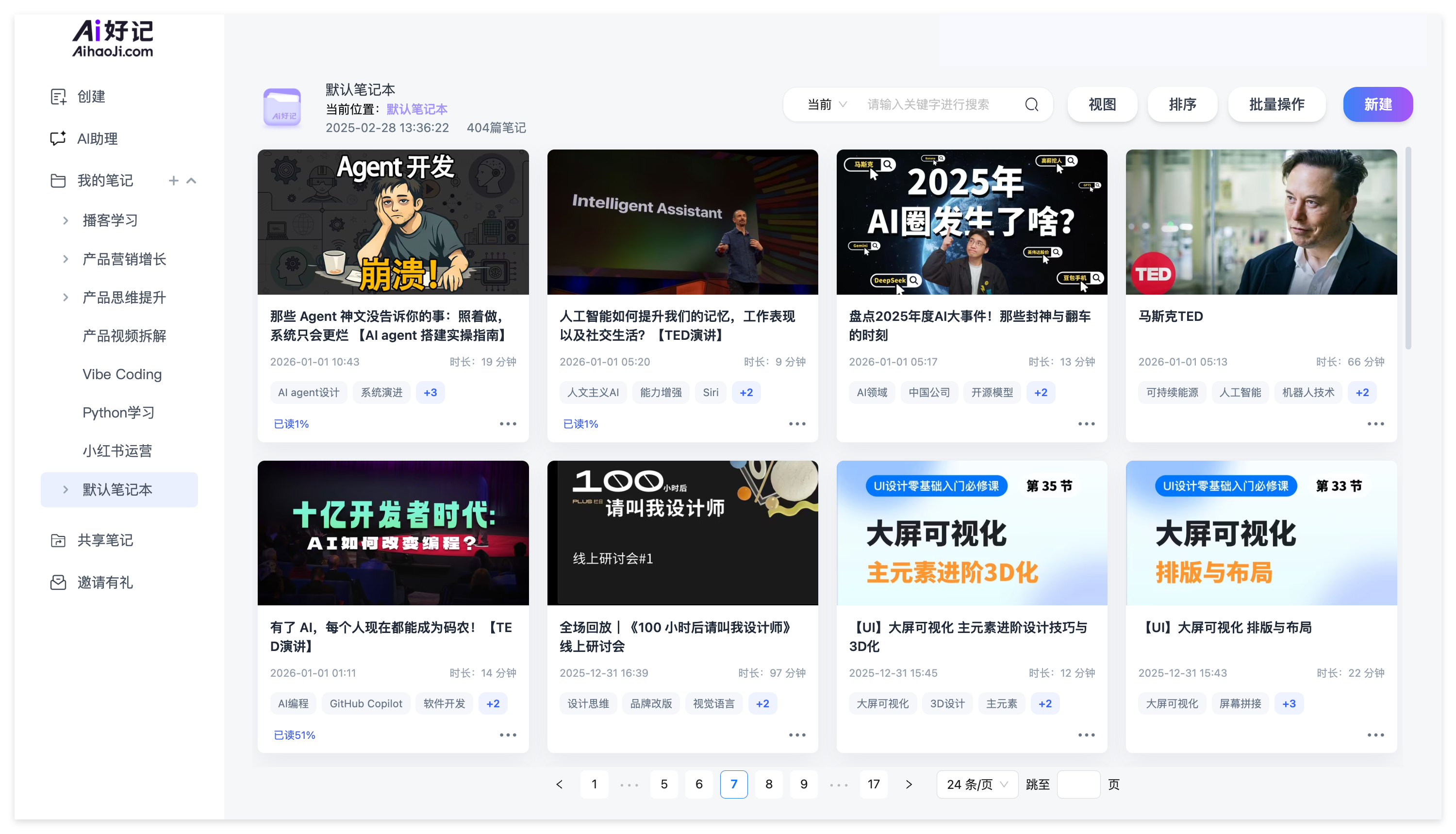Go to page 9
1456x834 pixels.
[x=804, y=784]
